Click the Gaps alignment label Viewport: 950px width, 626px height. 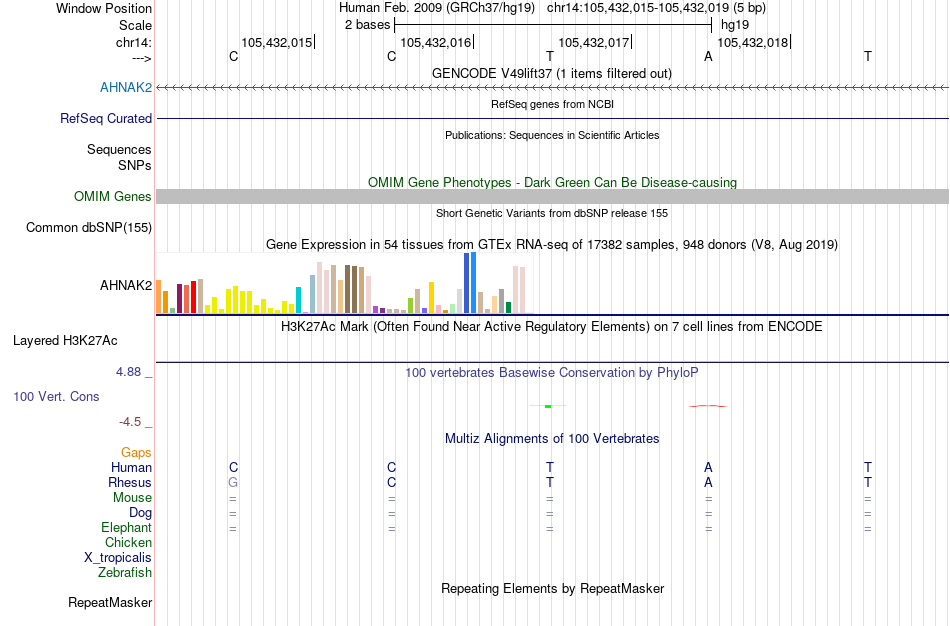(136, 453)
